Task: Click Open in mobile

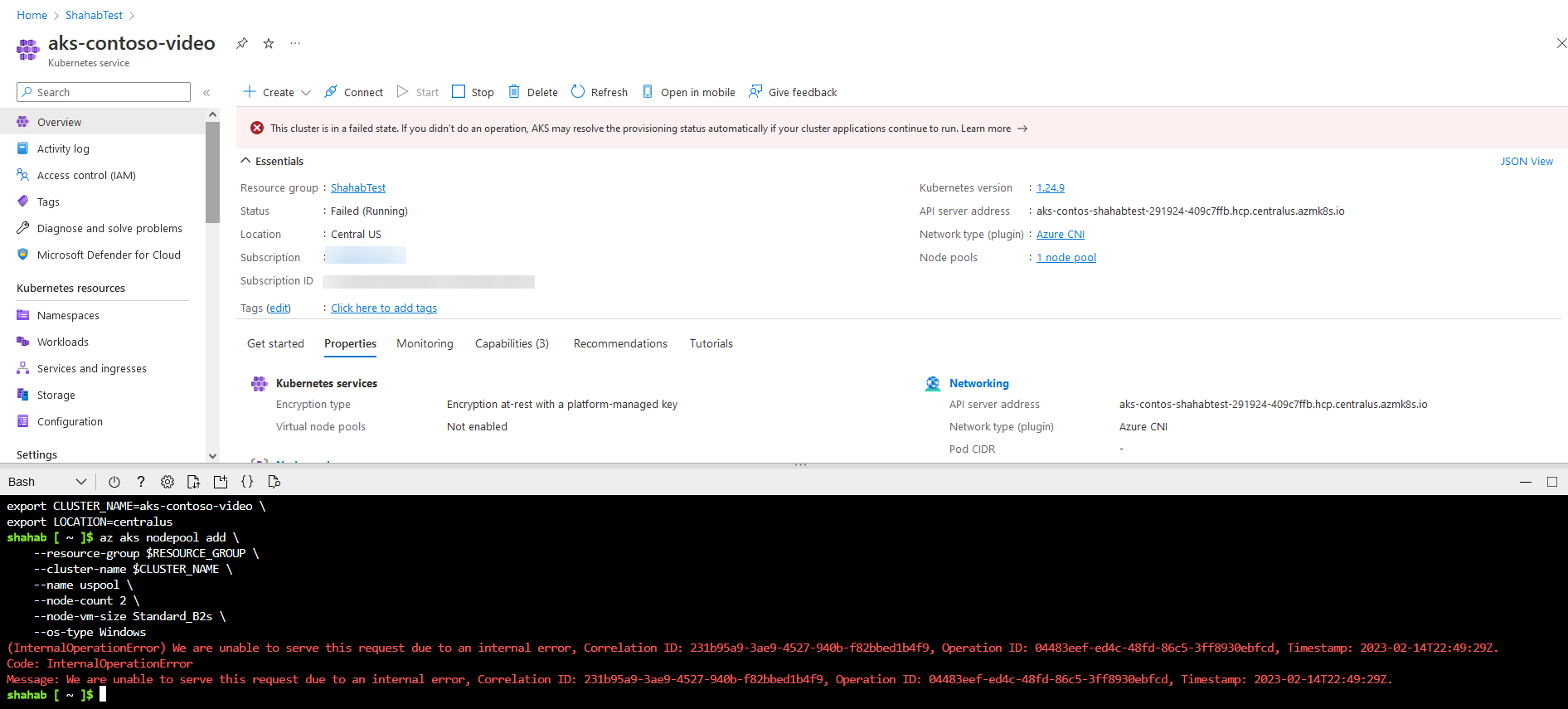Action: (689, 92)
